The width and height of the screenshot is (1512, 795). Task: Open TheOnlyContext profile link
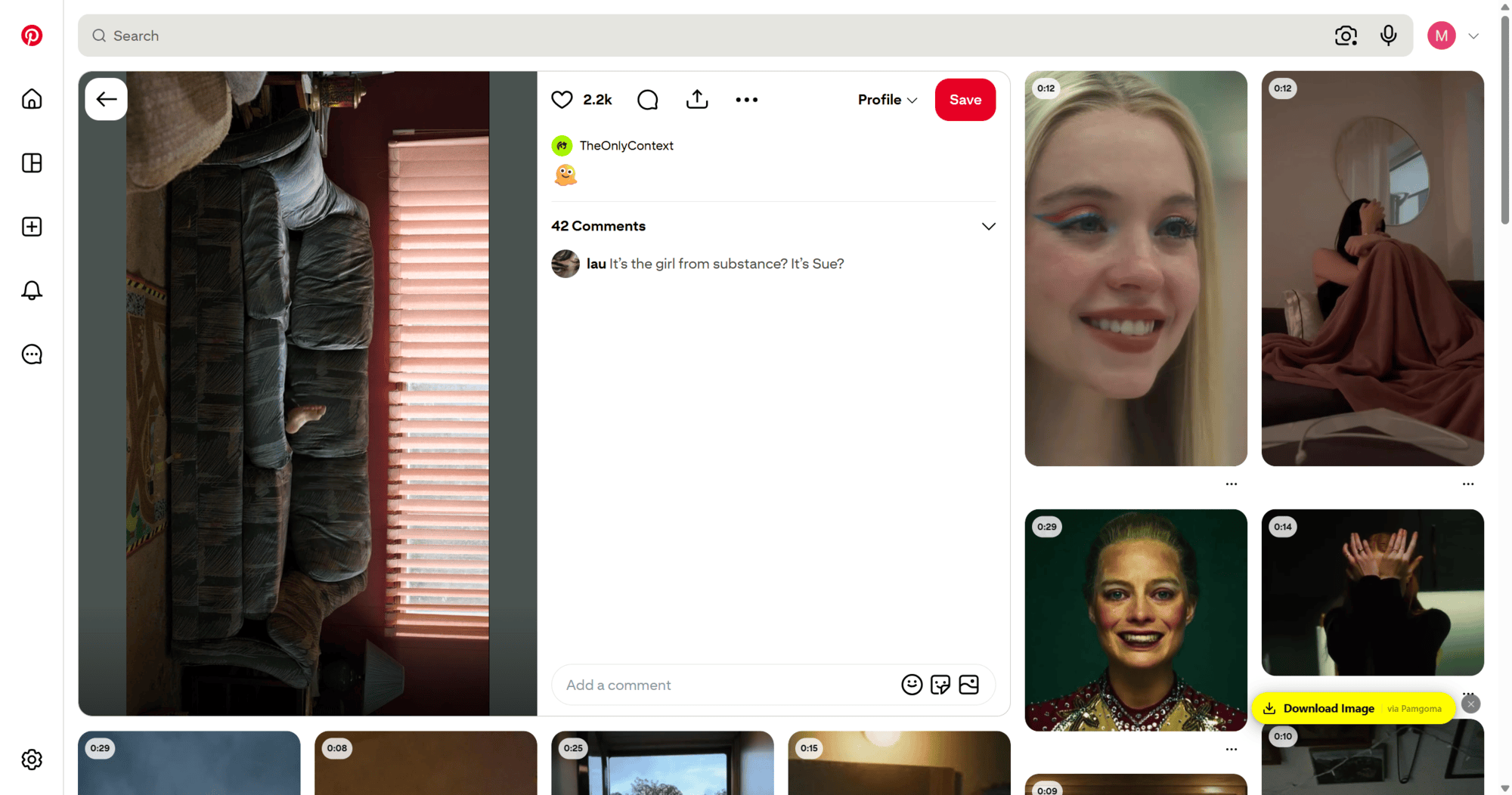point(627,146)
